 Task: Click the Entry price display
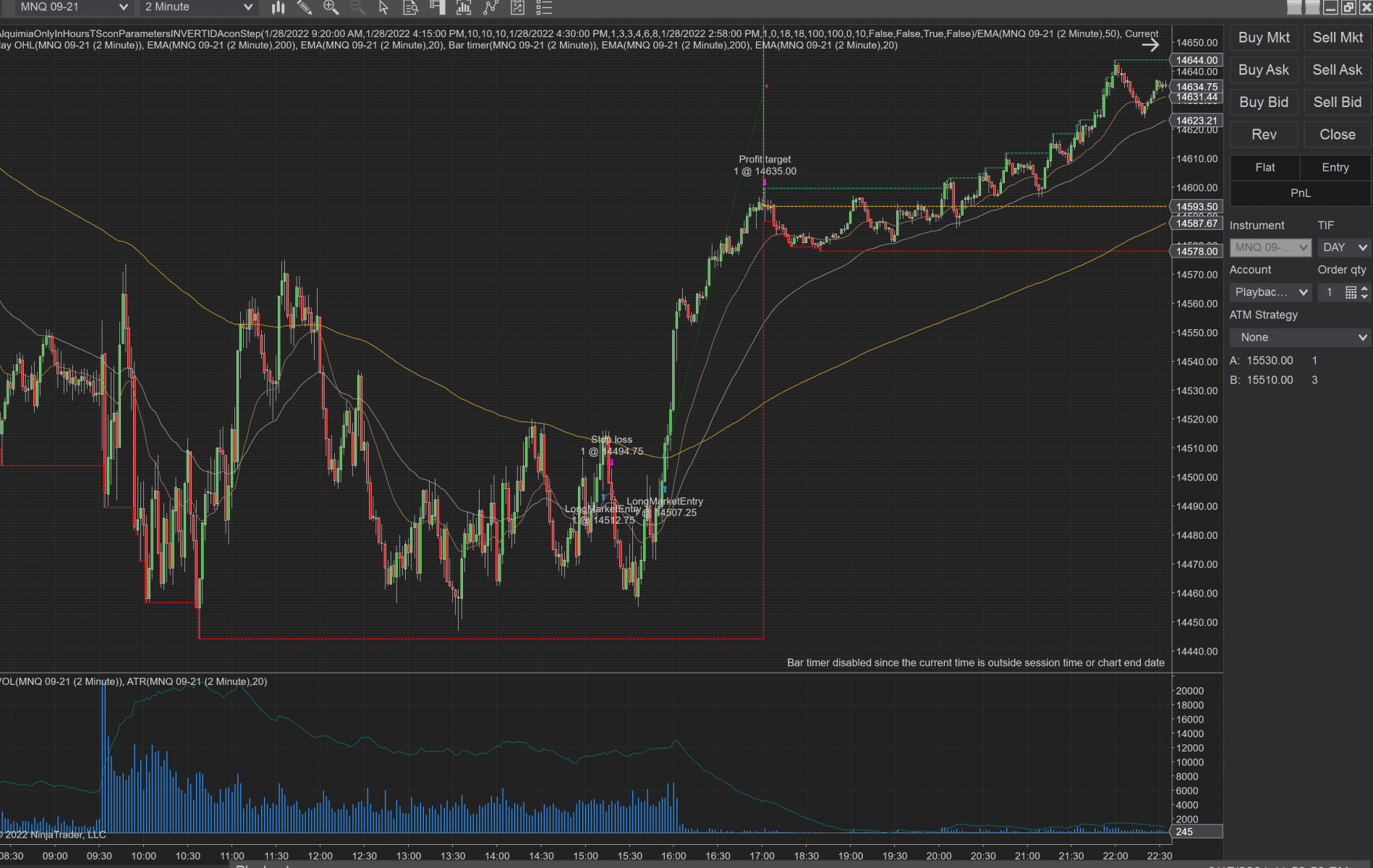pyautogui.click(x=1335, y=168)
